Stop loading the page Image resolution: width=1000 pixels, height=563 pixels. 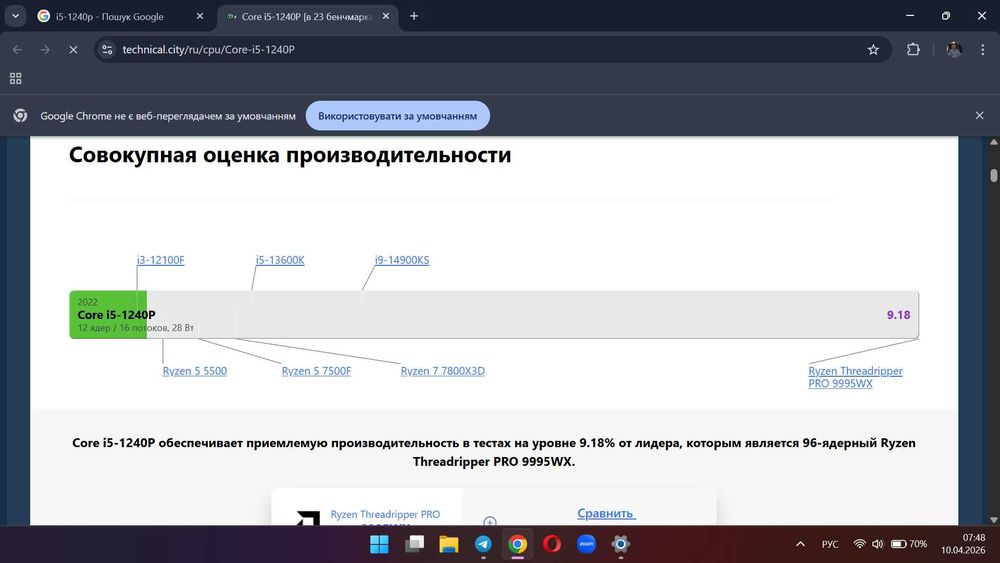(x=73, y=49)
